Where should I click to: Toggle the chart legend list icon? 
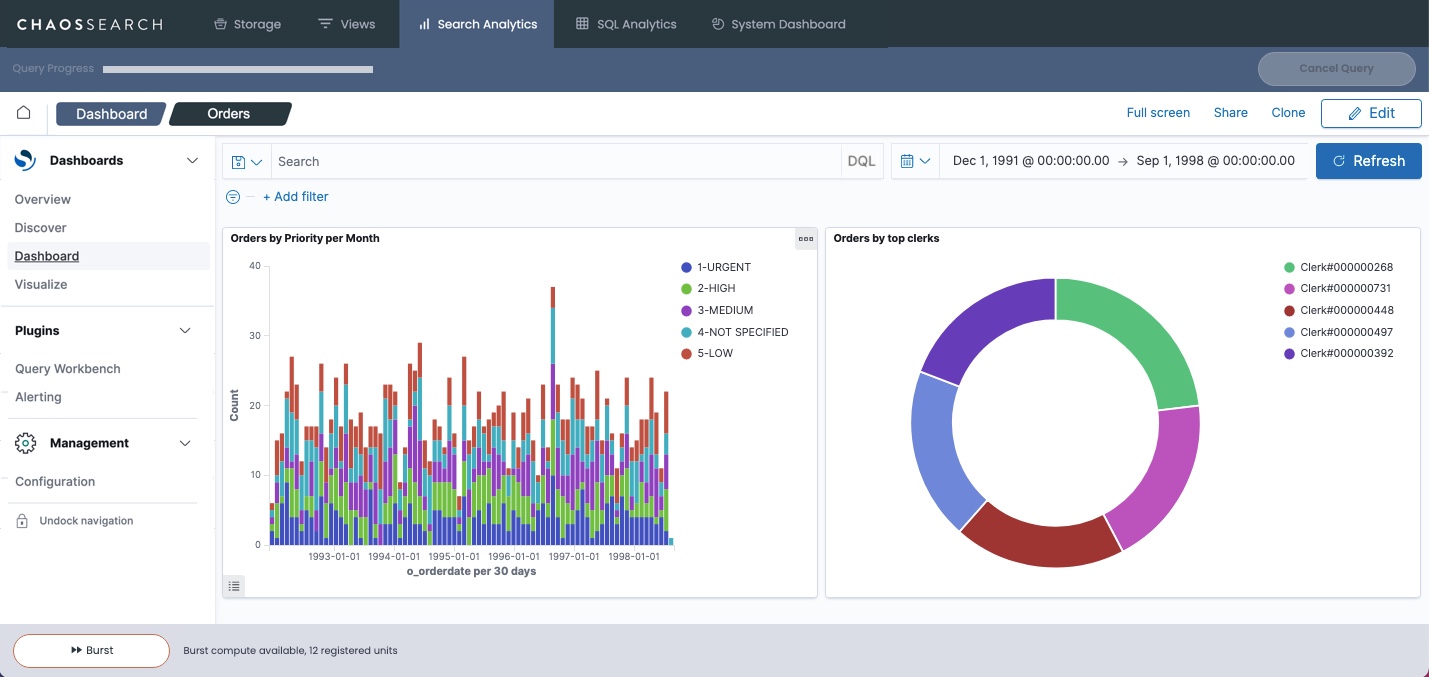pyautogui.click(x=234, y=586)
